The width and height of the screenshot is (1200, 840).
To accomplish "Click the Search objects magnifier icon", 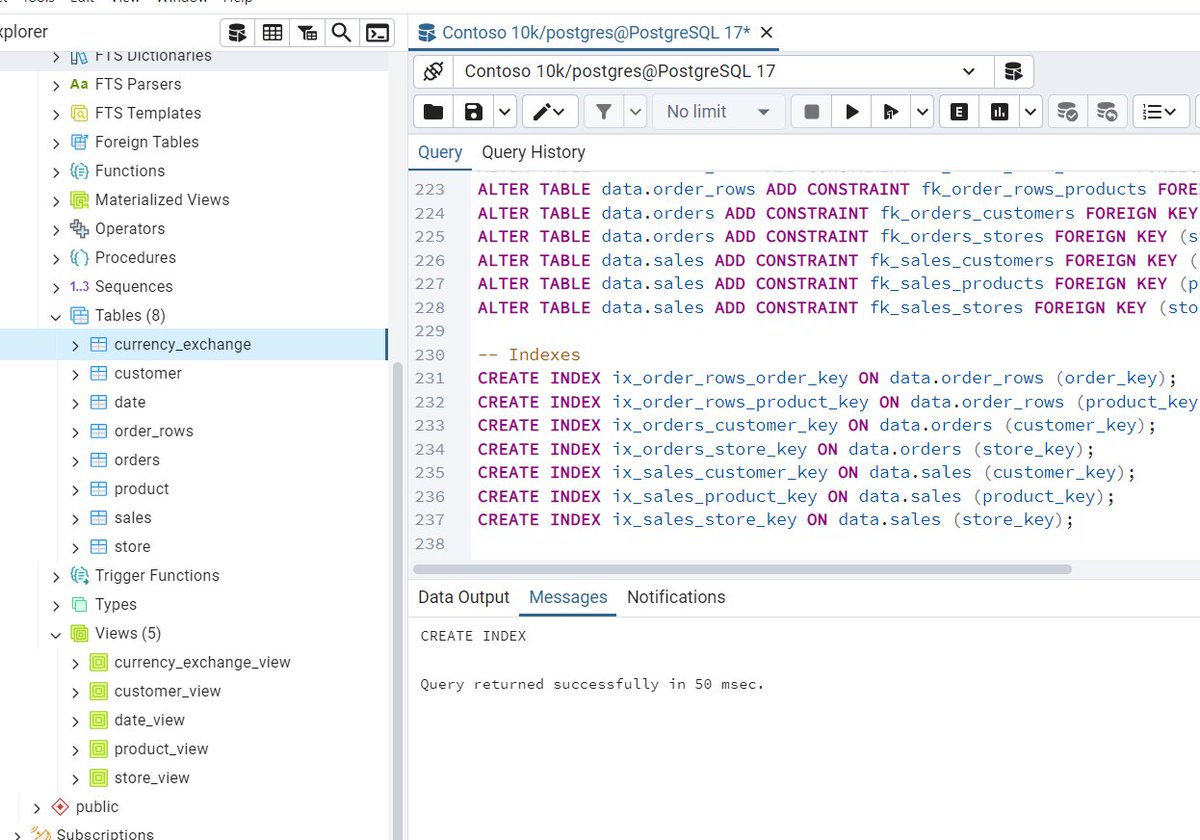I will pyautogui.click(x=341, y=32).
